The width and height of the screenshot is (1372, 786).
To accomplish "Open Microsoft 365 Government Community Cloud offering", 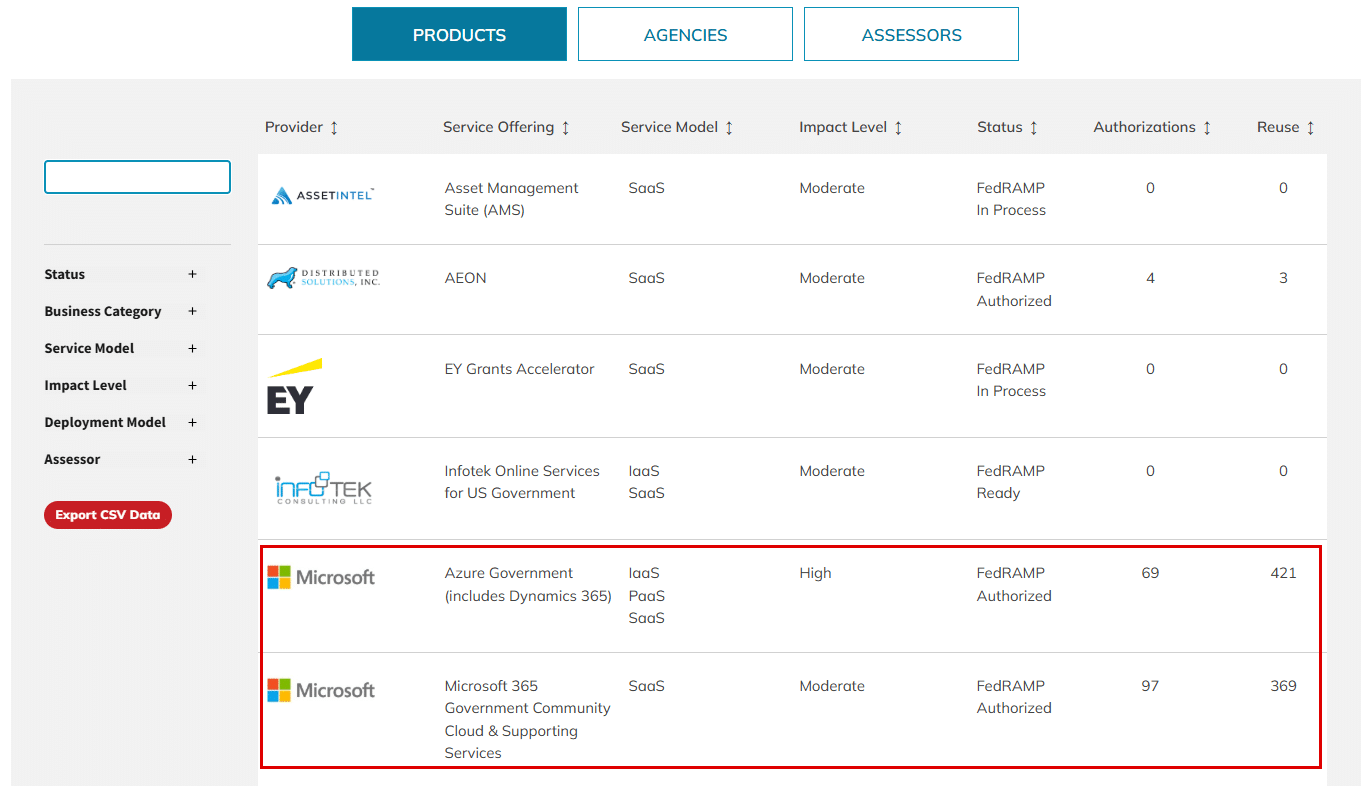I will pyautogui.click(x=528, y=719).
